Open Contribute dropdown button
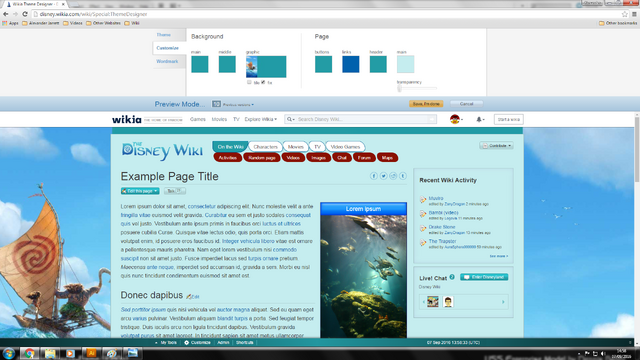The width and height of the screenshot is (640, 360). 496,145
